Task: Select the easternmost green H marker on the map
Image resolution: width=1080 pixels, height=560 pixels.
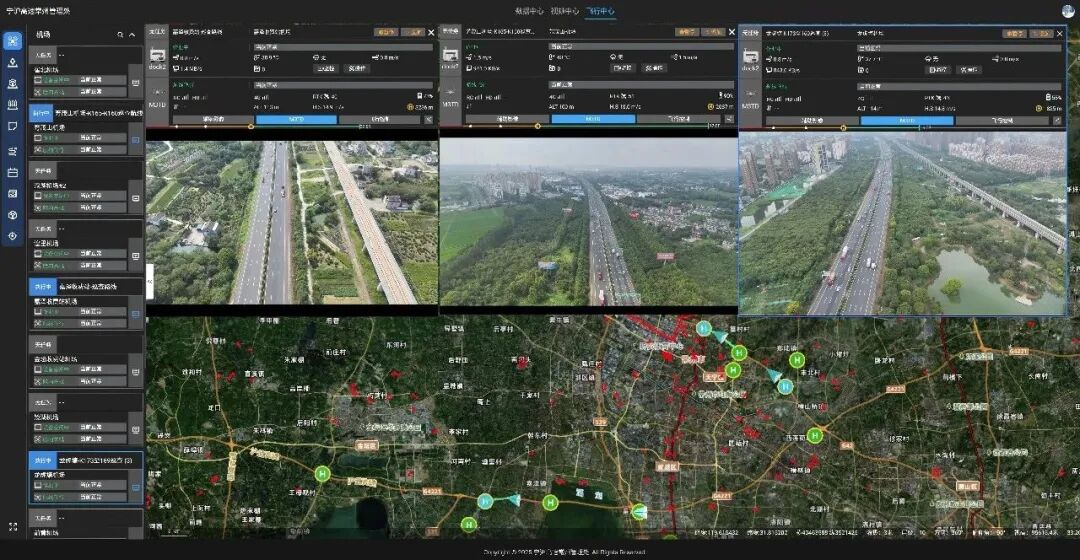Action: [x=815, y=435]
